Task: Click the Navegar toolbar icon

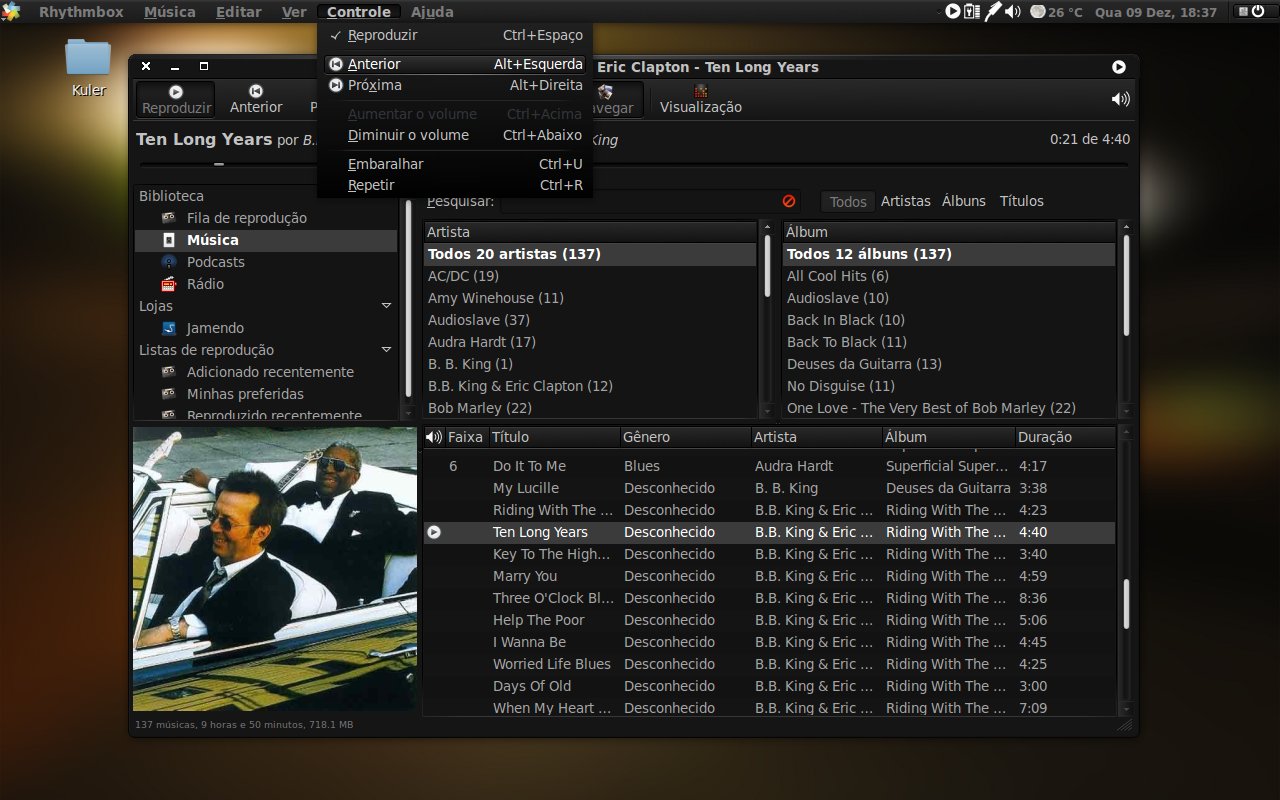Action: [x=605, y=91]
